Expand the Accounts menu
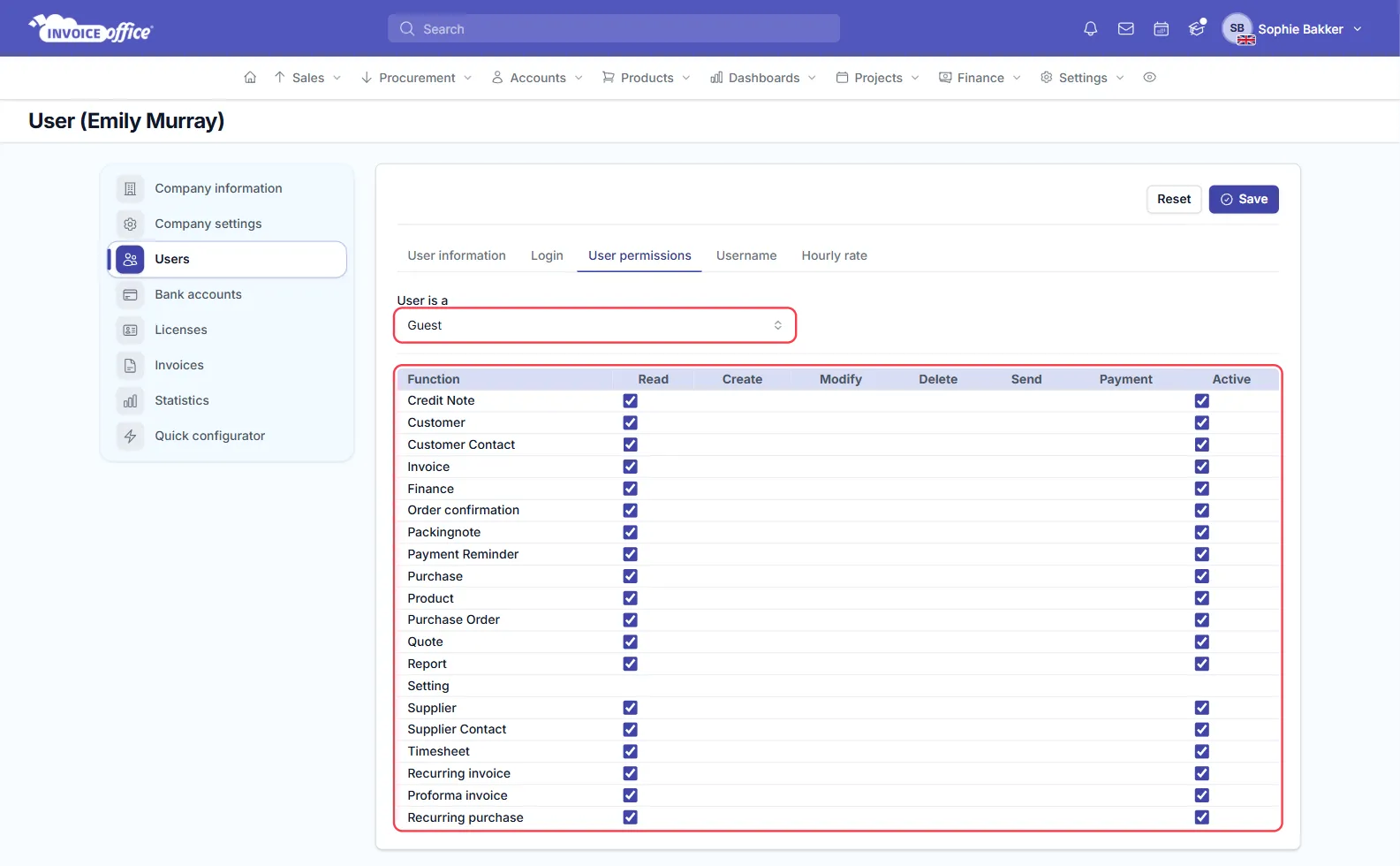 (538, 78)
